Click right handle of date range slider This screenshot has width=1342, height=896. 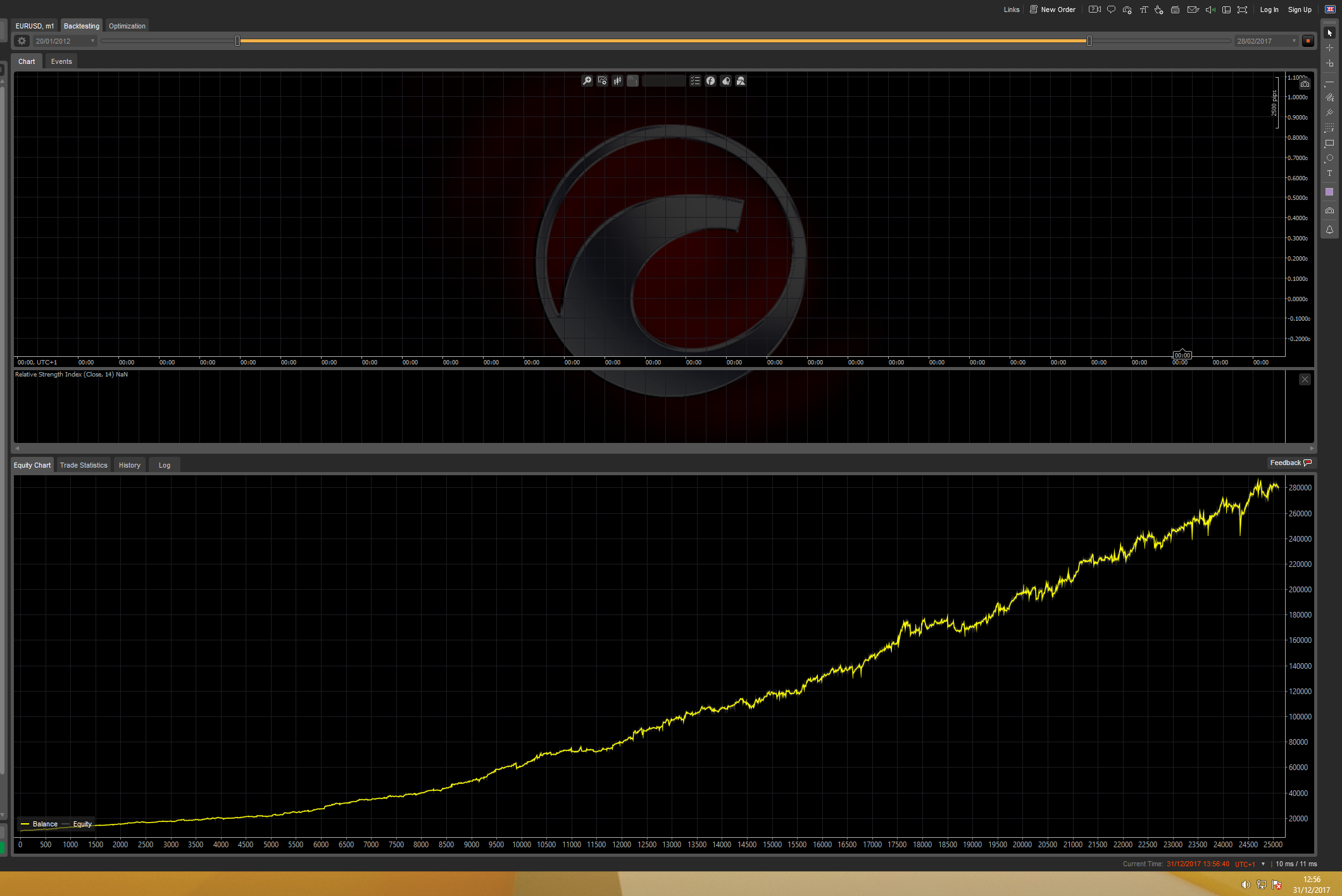point(1089,41)
